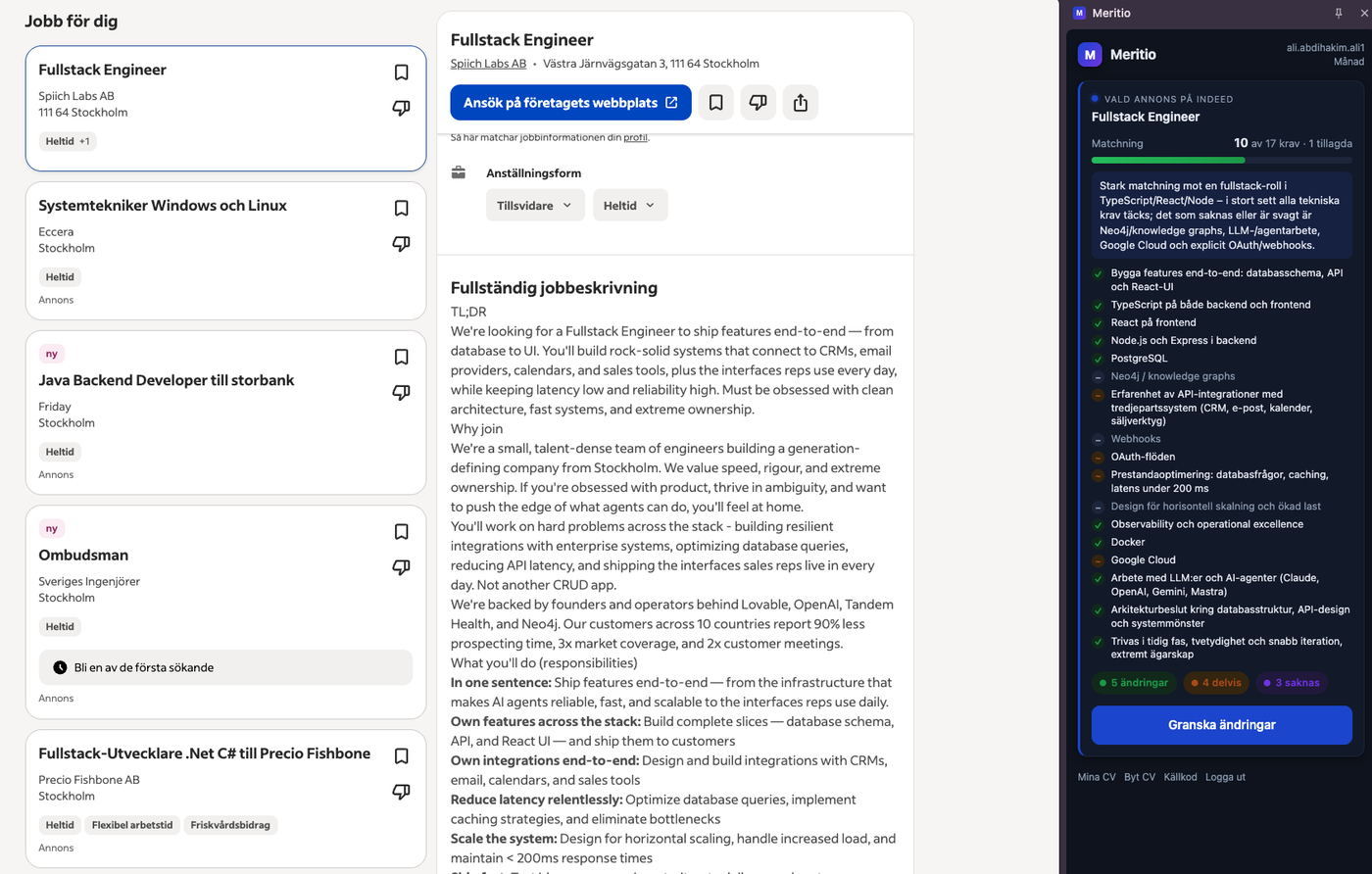Screen dimensions: 1372x874
Task: Select the purple 3 saknas chip
Action: 1292,683
